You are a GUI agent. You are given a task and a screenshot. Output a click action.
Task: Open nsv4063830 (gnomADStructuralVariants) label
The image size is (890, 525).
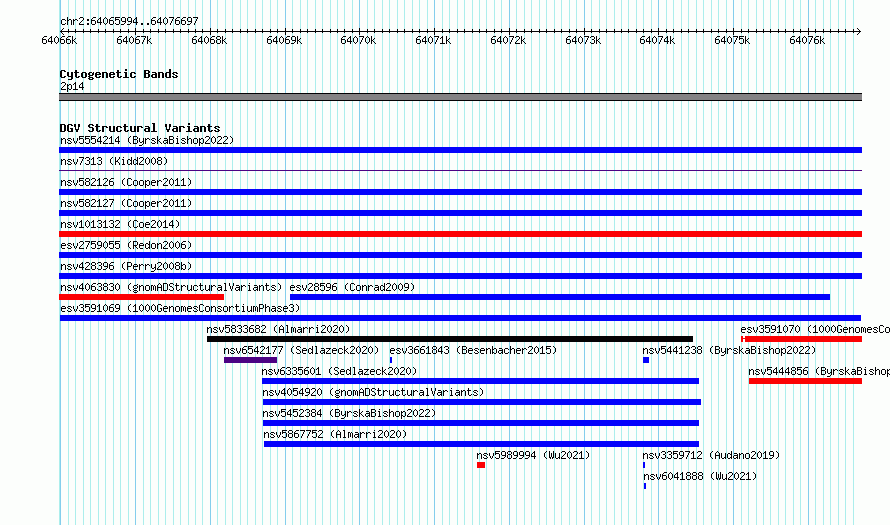(x=171, y=287)
